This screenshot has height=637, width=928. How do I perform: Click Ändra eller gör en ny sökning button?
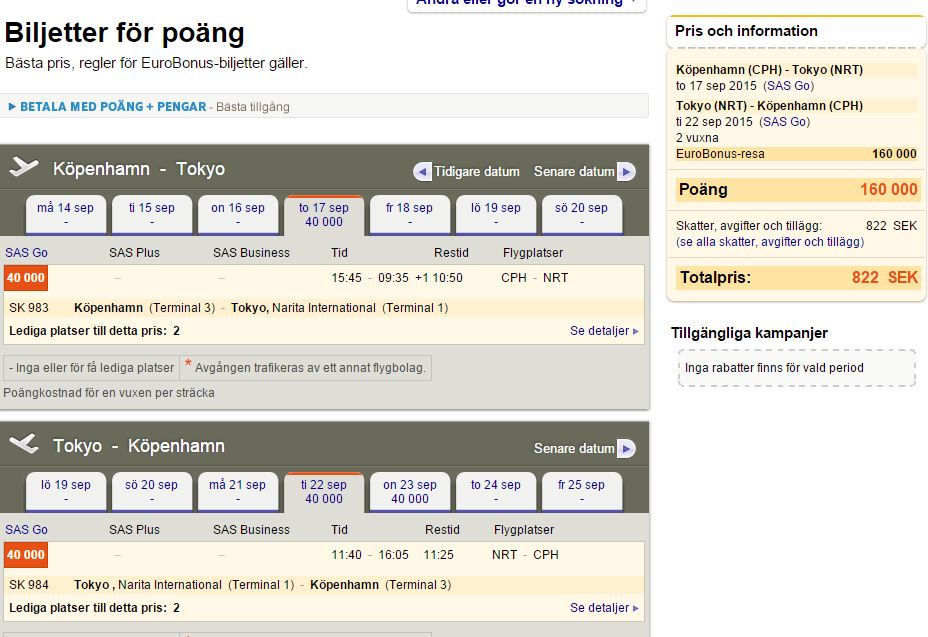tap(526, 3)
